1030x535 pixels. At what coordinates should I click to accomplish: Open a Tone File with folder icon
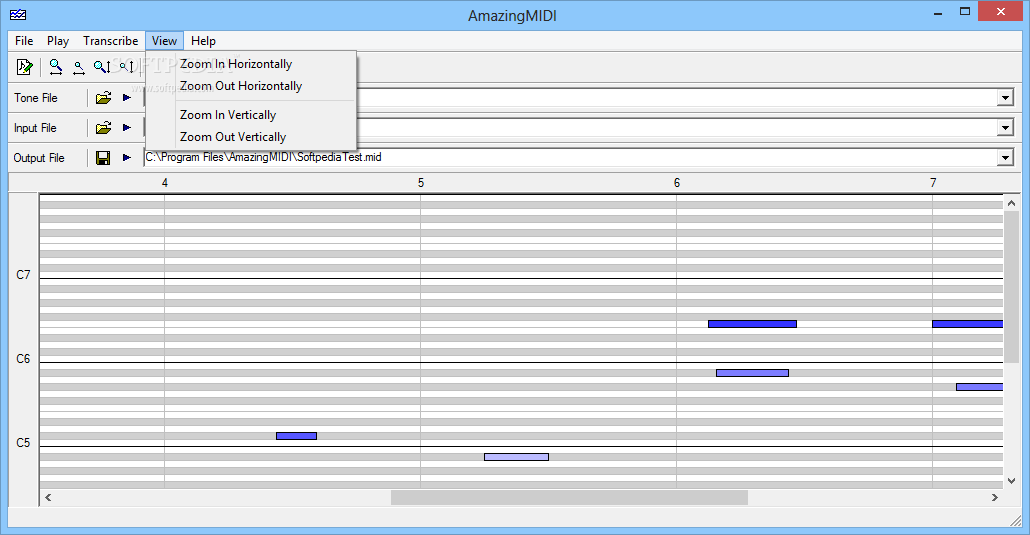click(103, 98)
